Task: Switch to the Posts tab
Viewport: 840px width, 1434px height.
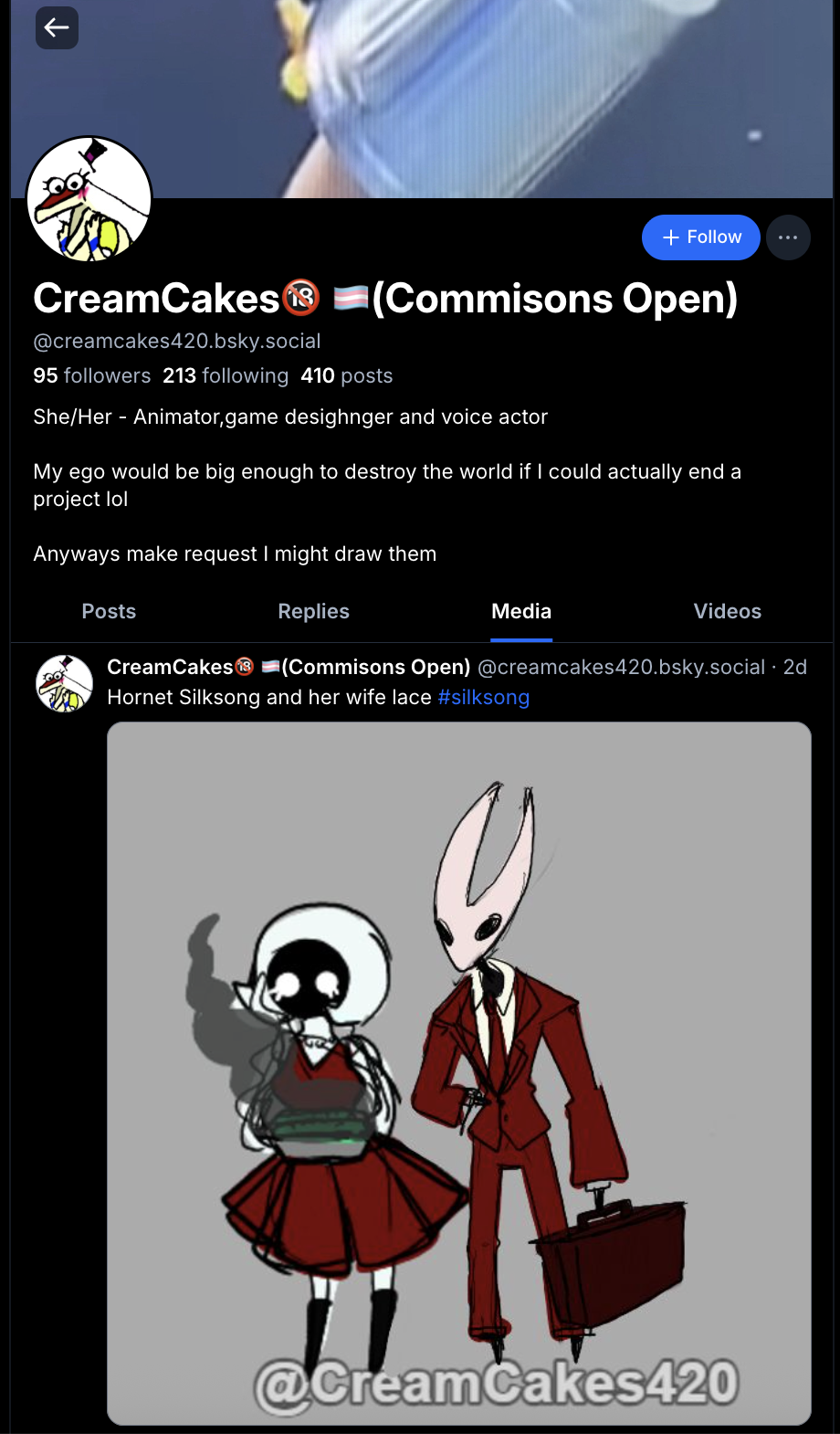Action: 109,611
